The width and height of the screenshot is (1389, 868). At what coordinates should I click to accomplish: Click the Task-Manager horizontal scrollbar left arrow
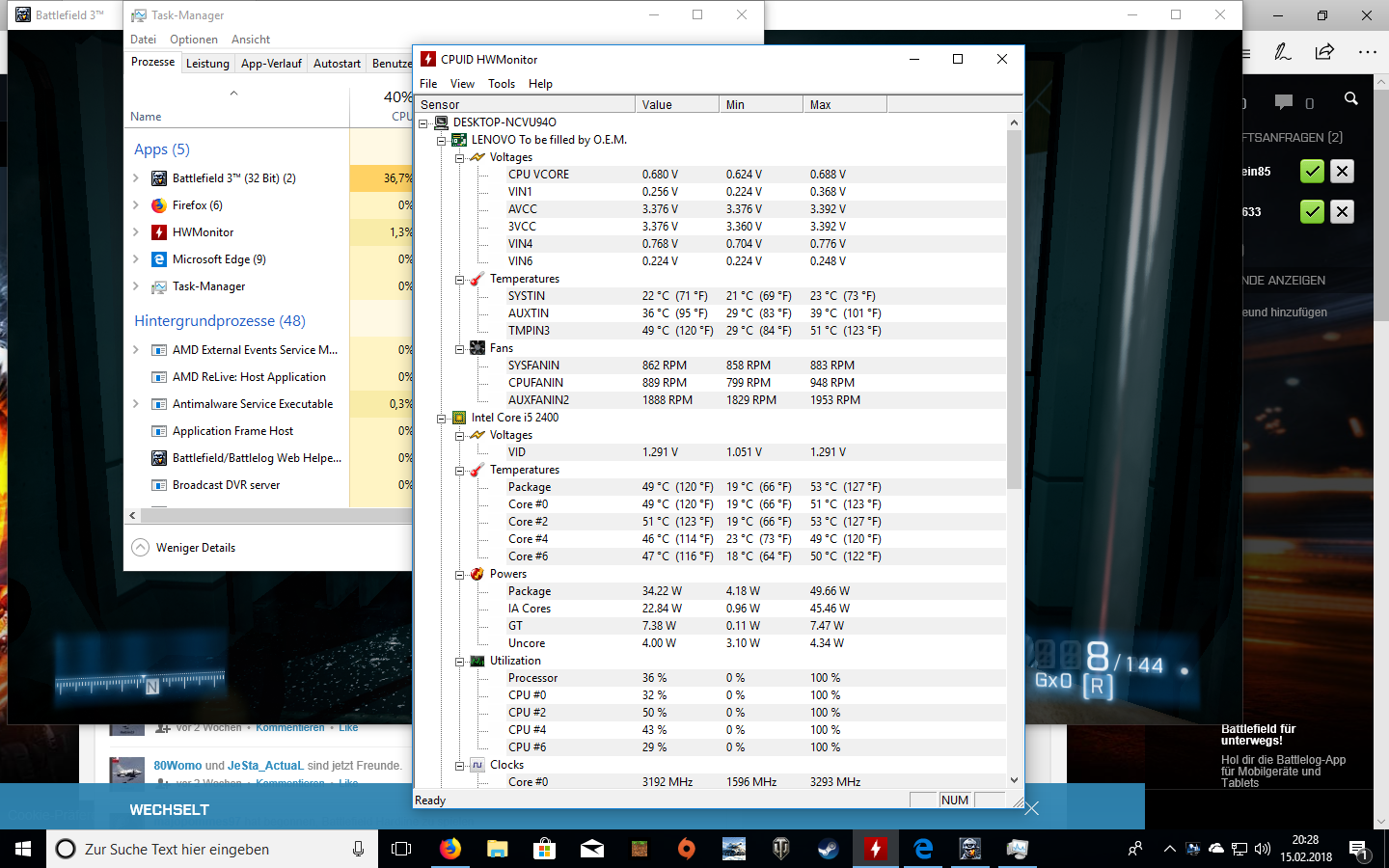[133, 516]
